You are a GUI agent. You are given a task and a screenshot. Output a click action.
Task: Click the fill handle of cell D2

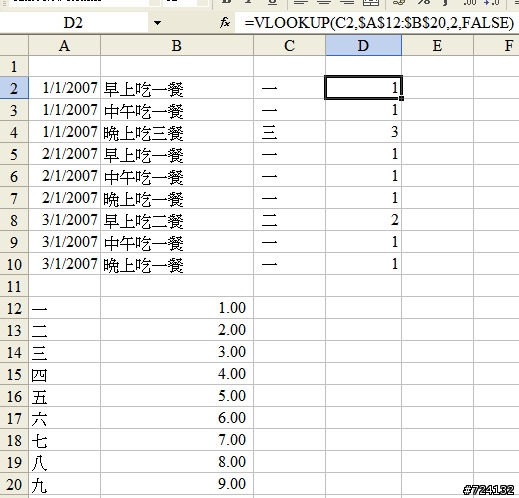coord(401,98)
